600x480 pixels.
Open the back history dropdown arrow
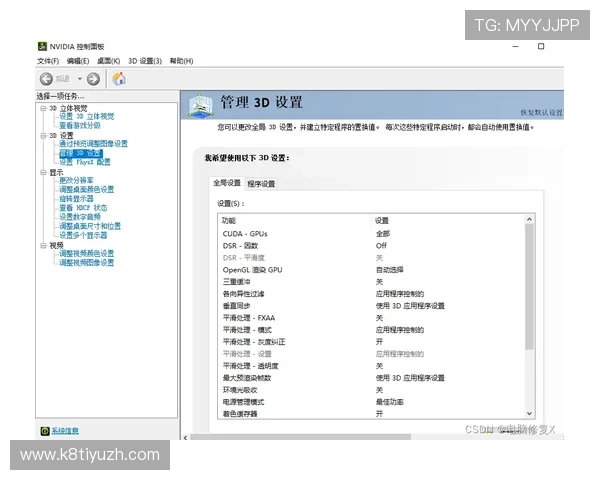(80, 79)
